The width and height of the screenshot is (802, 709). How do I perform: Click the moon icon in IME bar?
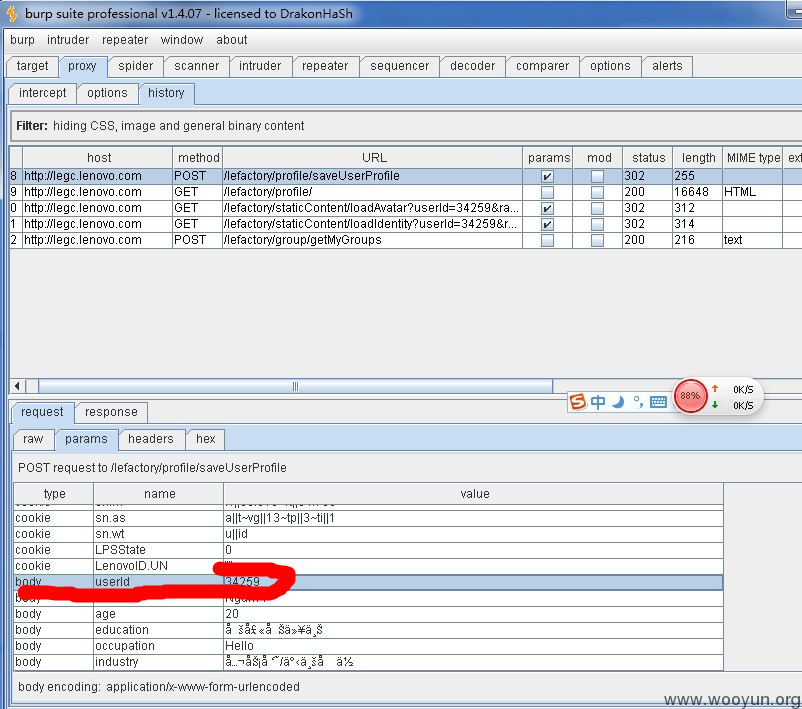(x=618, y=402)
